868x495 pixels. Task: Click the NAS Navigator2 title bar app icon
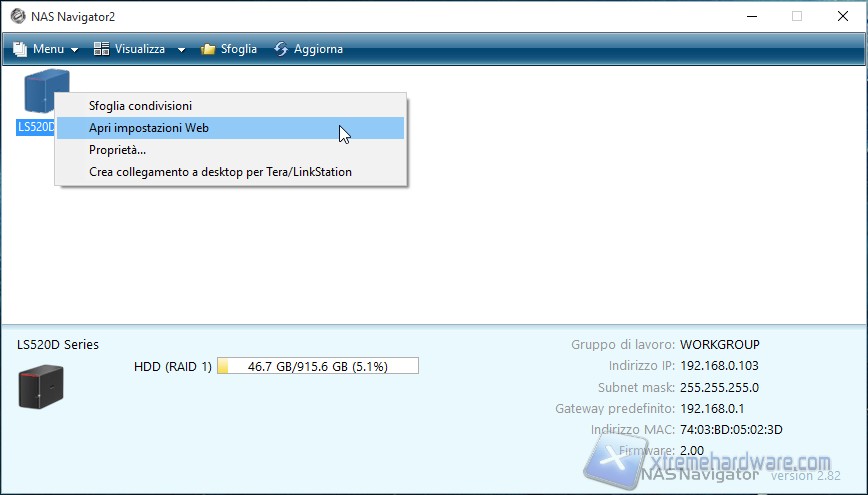point(18,16)
